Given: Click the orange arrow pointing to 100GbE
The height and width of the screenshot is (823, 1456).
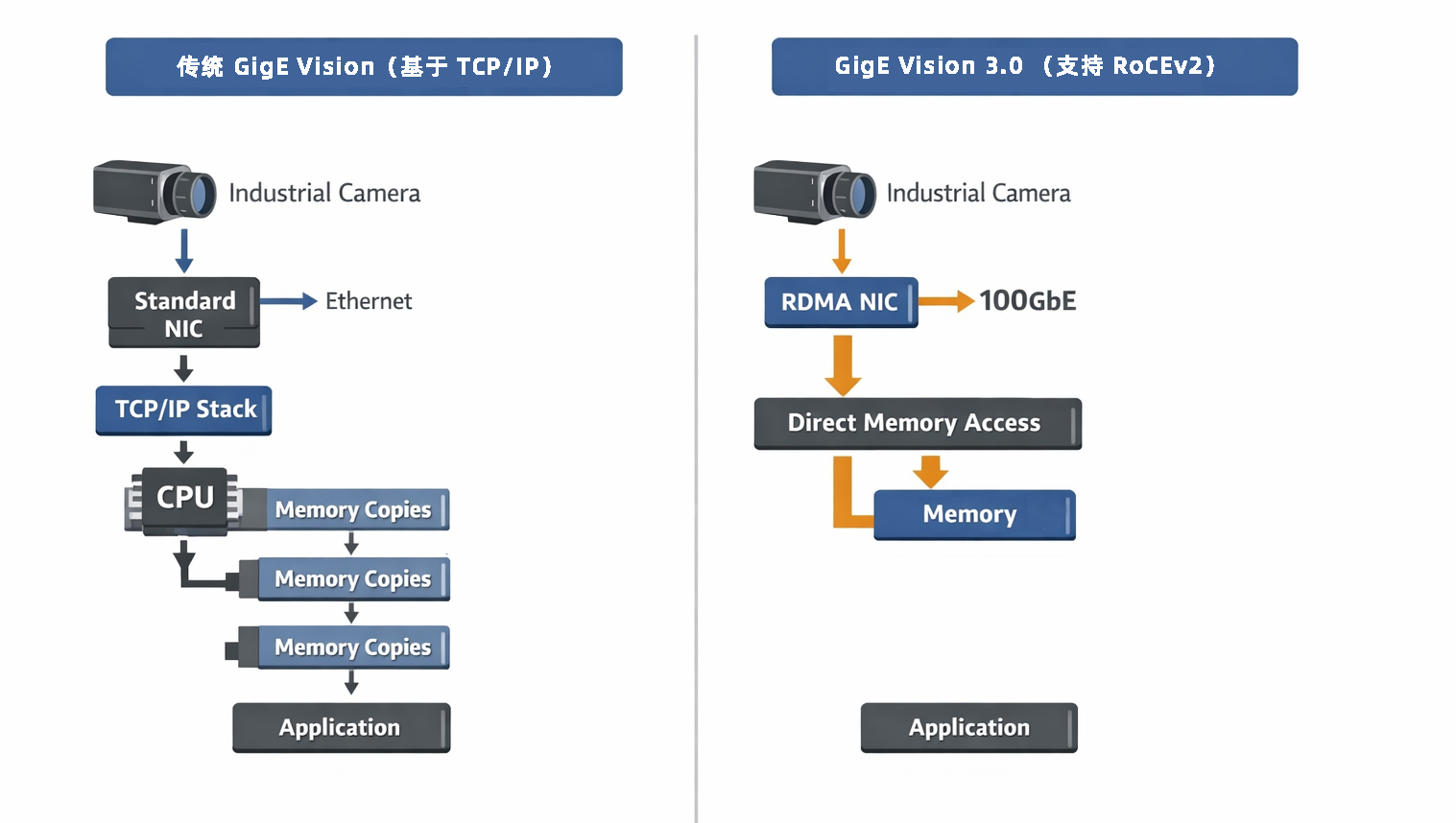Looking at the screenshot, I should tap(945, 301).
